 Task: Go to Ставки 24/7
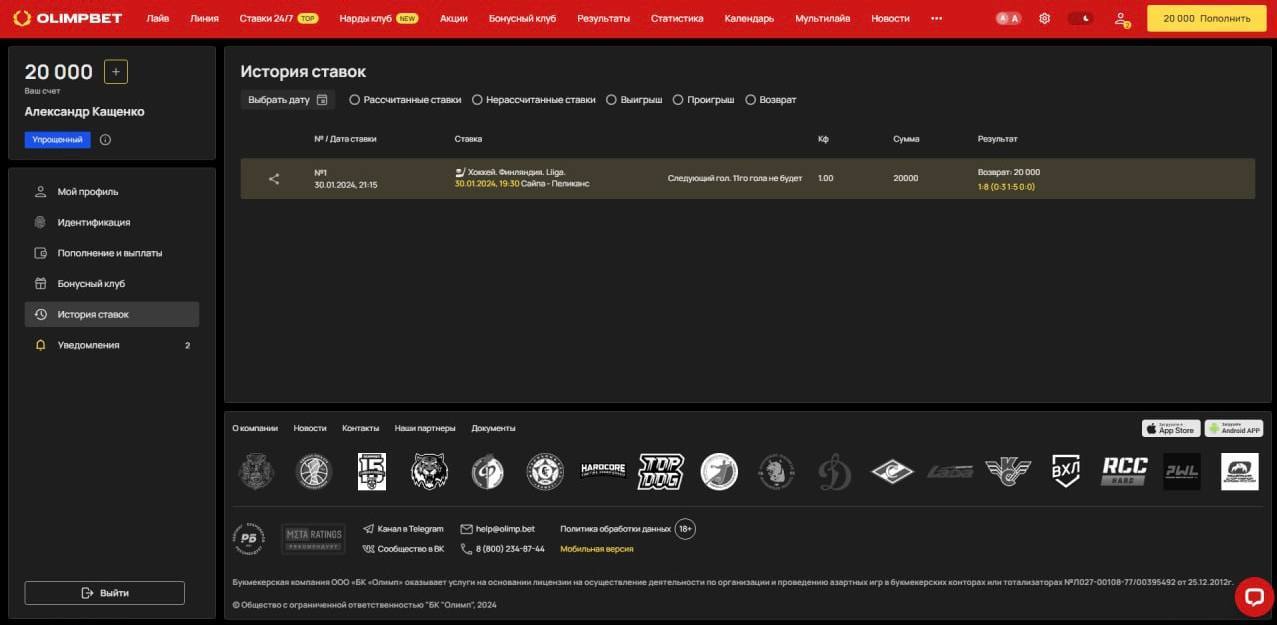click(278, 18)
